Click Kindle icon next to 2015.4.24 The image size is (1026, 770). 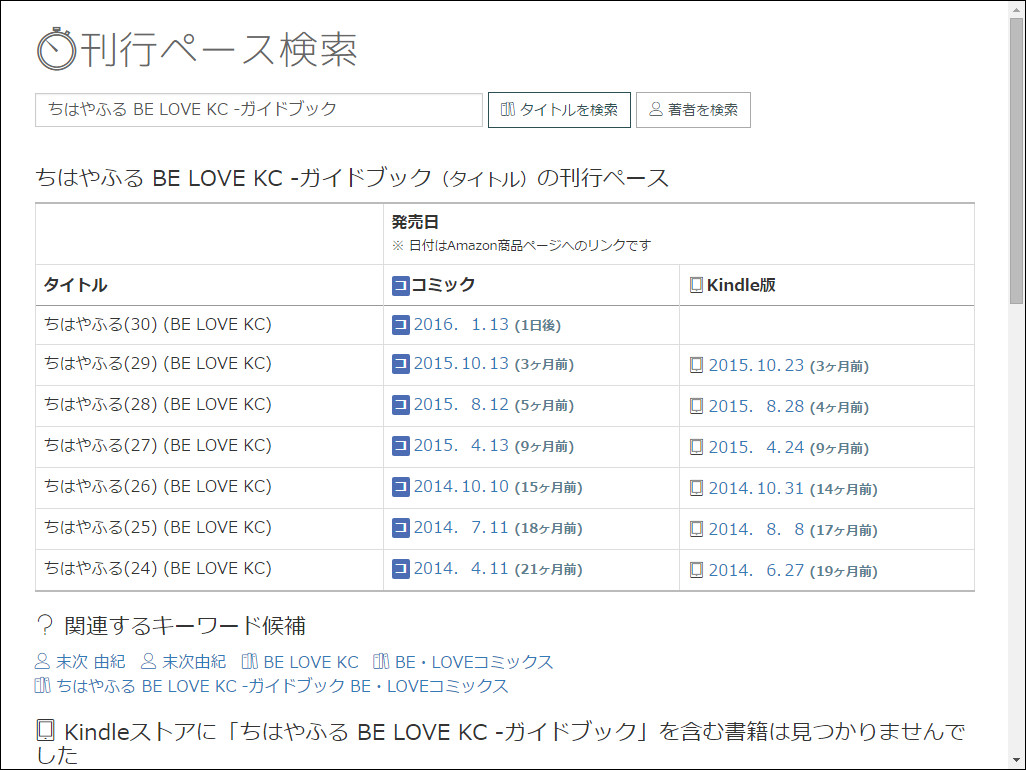(697, 447)
